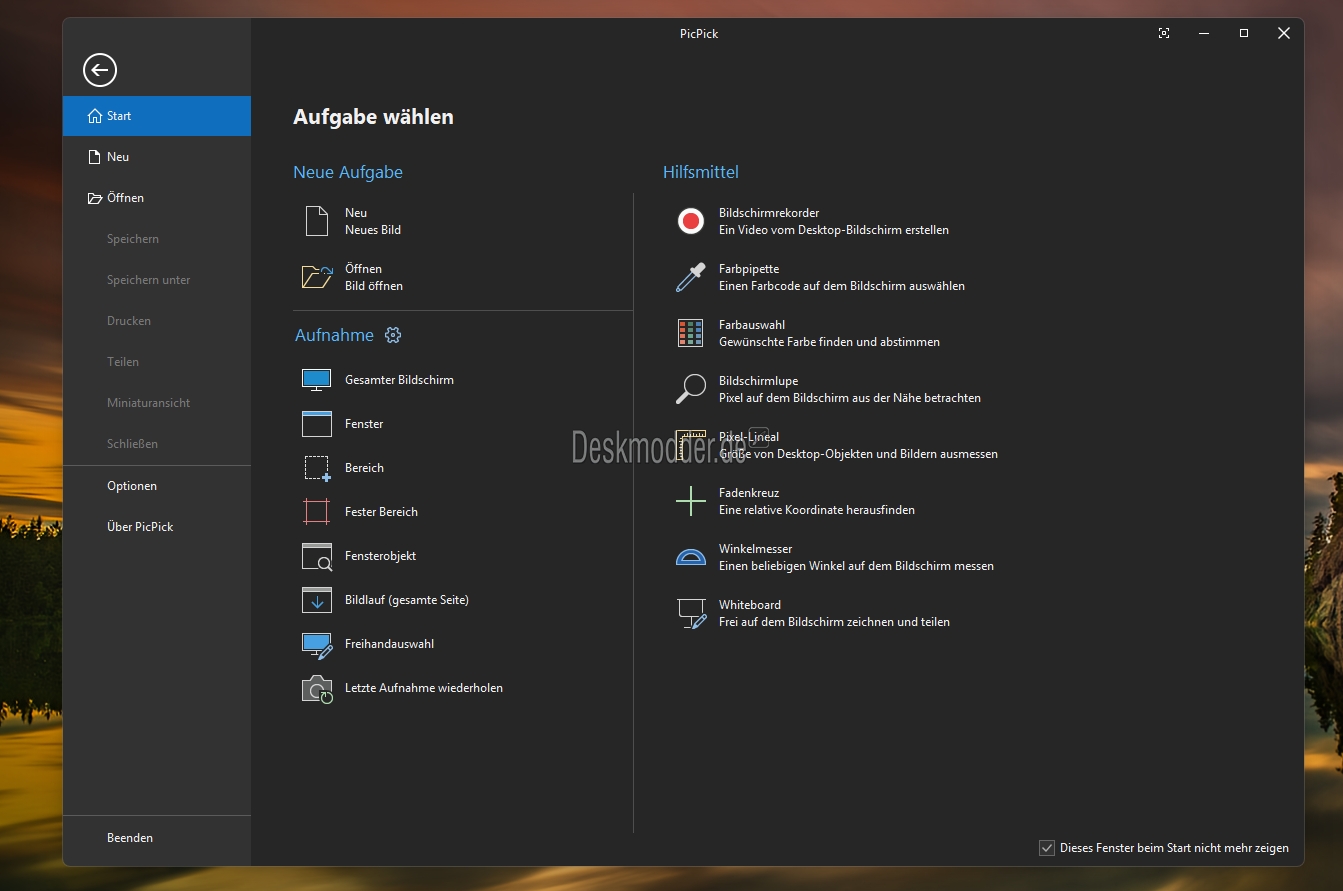Click the Winkelmesser protractor icon
1343x891 pixels.
pyautogui.click(x=691, y=557)
